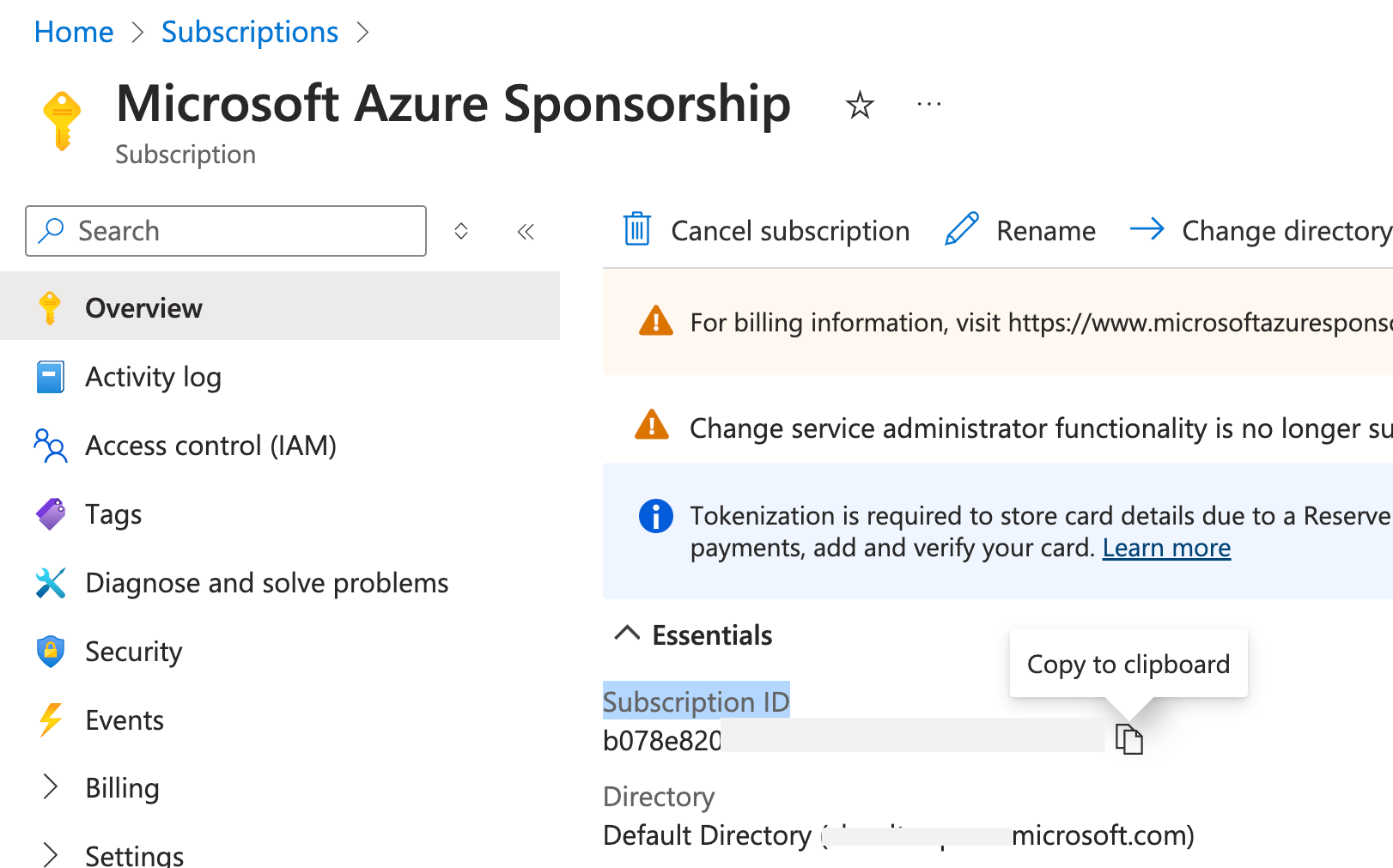The height and width of the screenshot is (868, 1393).
Task: Go to the Security page
Action: pos(133,652)
